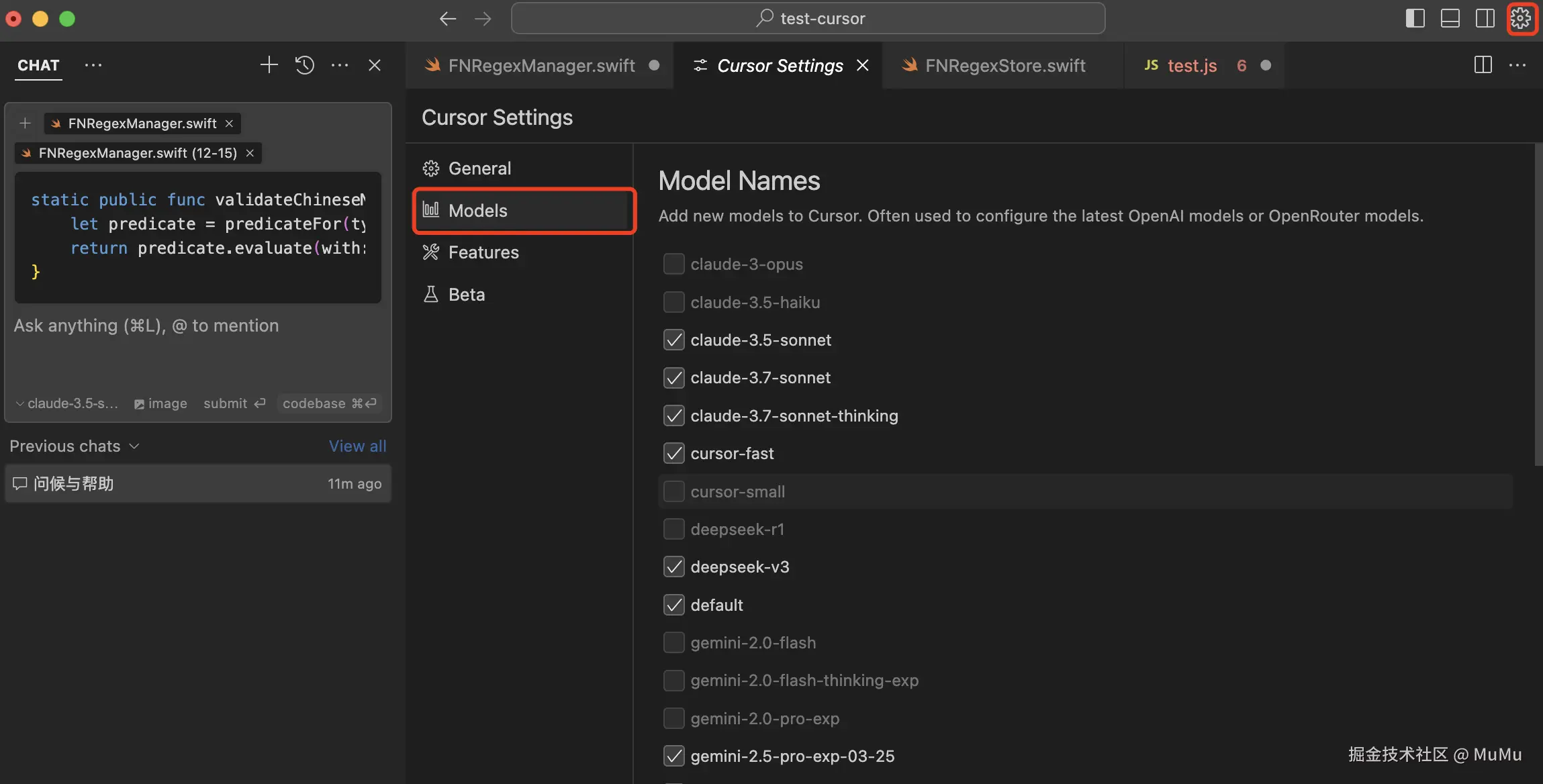Select the Features settings section
Screen dimensions: 1543x784
pyautogui.click(x=483, y=252)
